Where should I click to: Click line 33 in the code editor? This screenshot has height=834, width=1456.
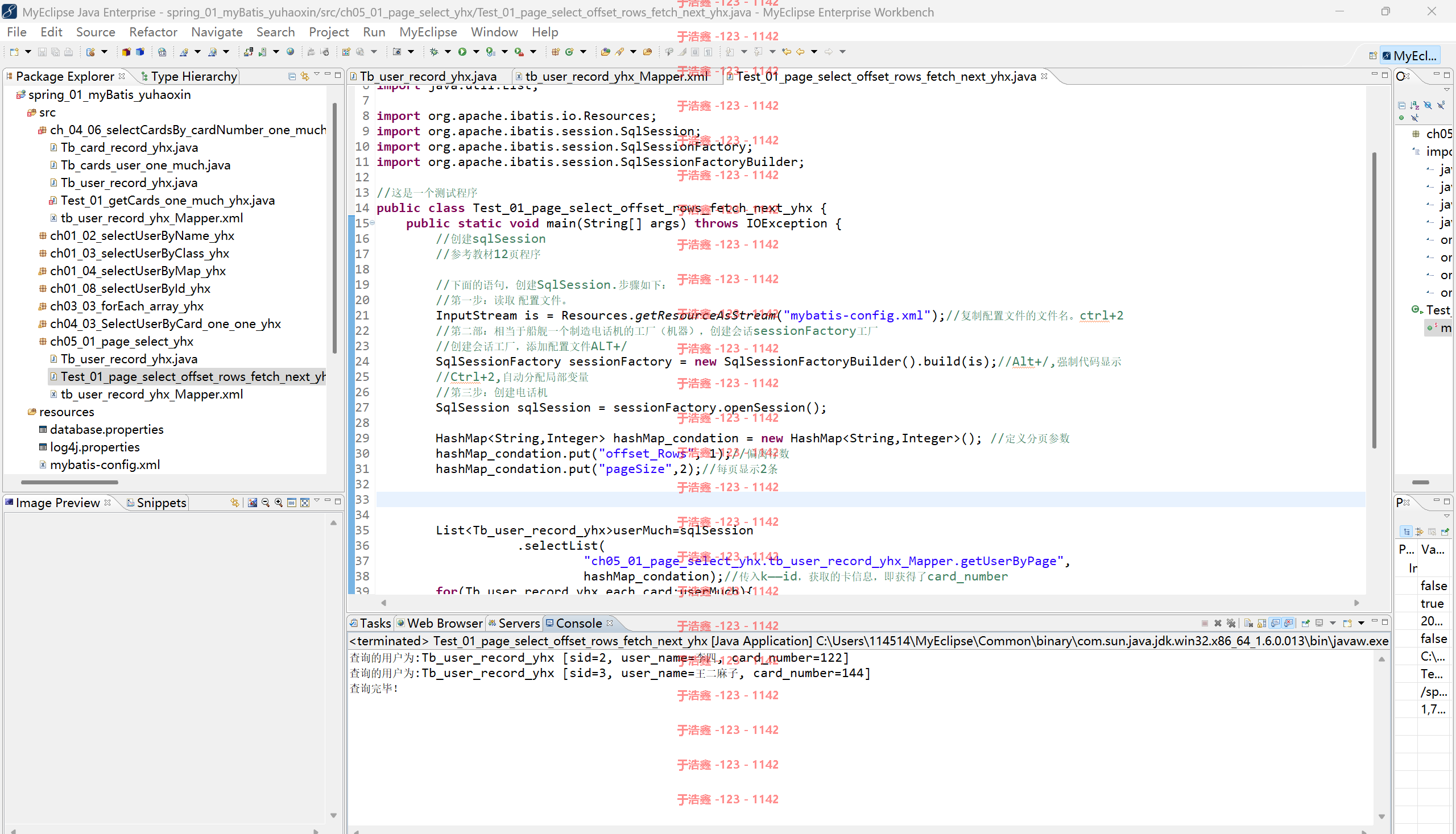tap(870, 500)
